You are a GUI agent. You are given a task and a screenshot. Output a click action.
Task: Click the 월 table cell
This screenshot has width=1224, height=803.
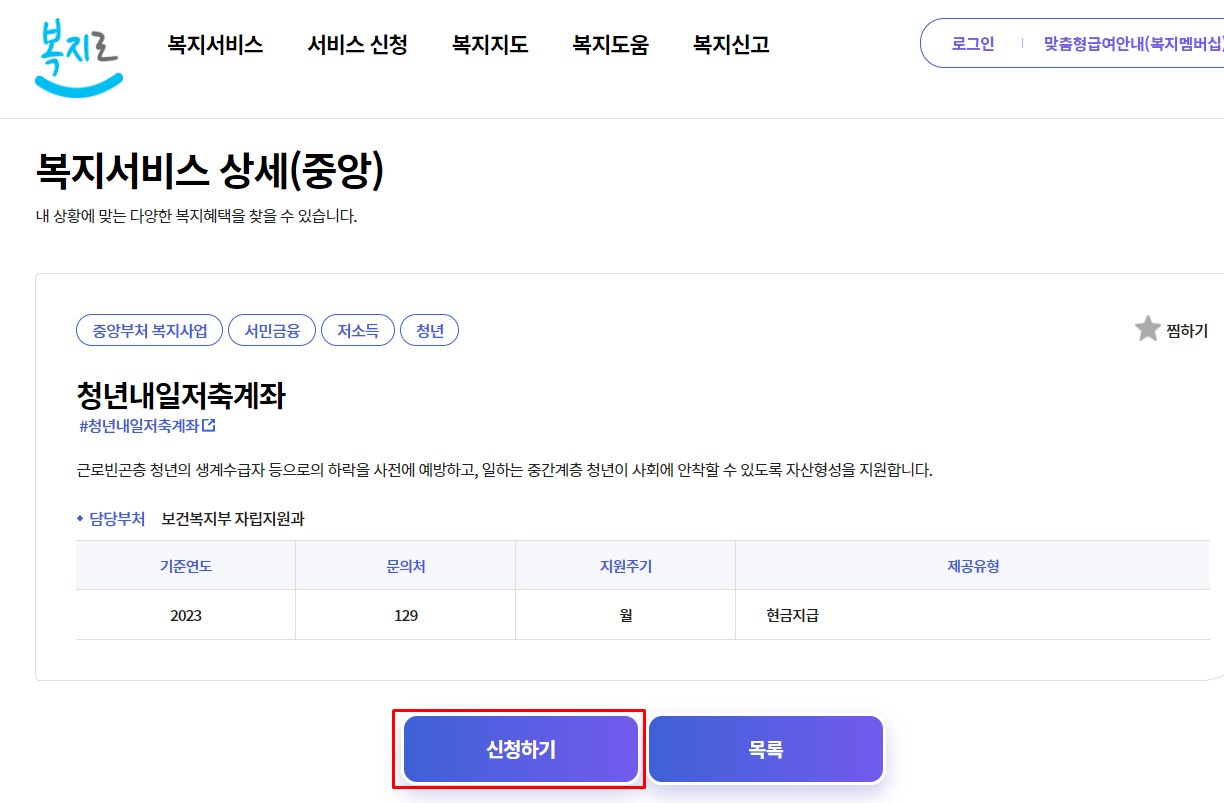pyautogui.click(x=626, y=615)
